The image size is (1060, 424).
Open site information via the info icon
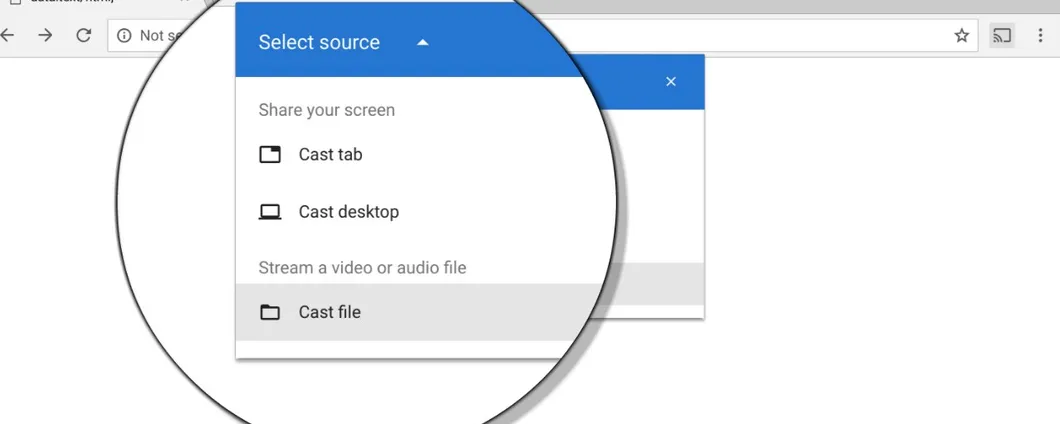pyautogui.click(x=124, y=35)
